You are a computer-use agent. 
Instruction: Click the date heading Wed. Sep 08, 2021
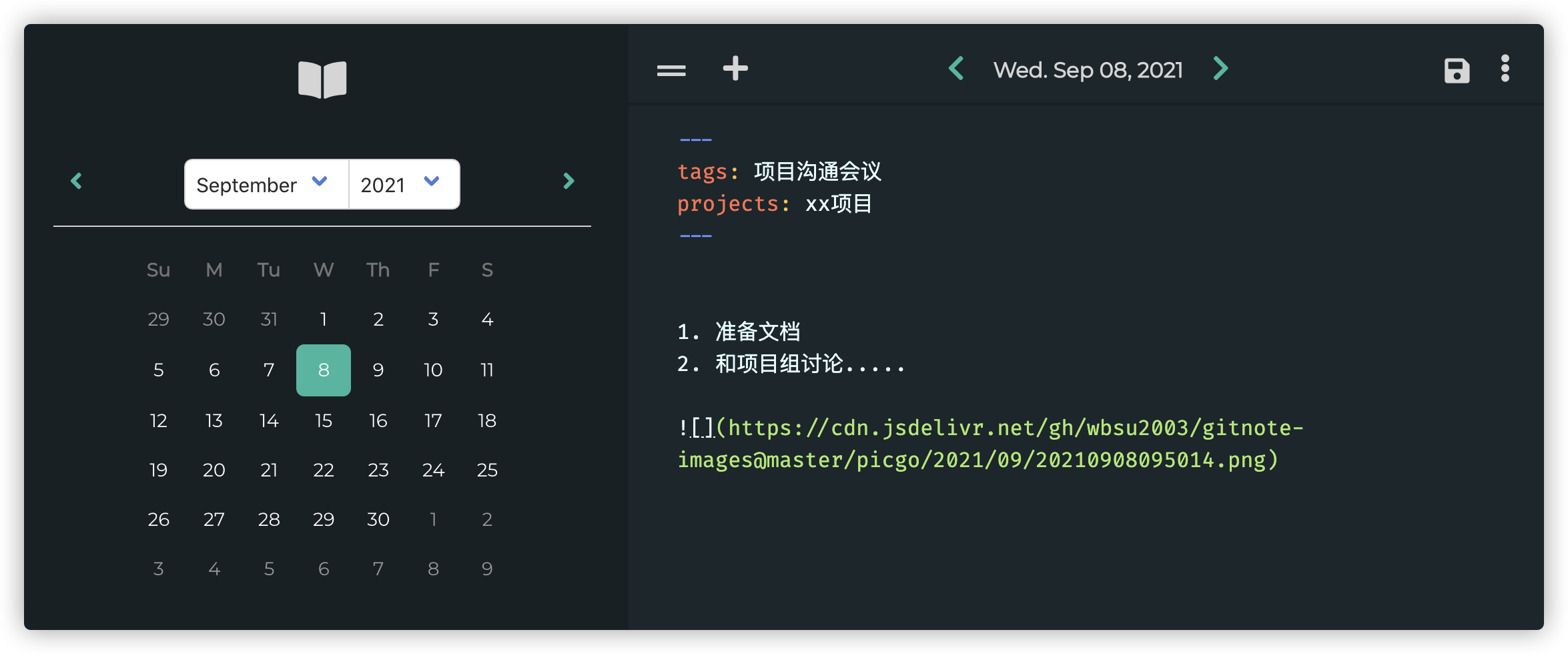tap(1088, 69)
